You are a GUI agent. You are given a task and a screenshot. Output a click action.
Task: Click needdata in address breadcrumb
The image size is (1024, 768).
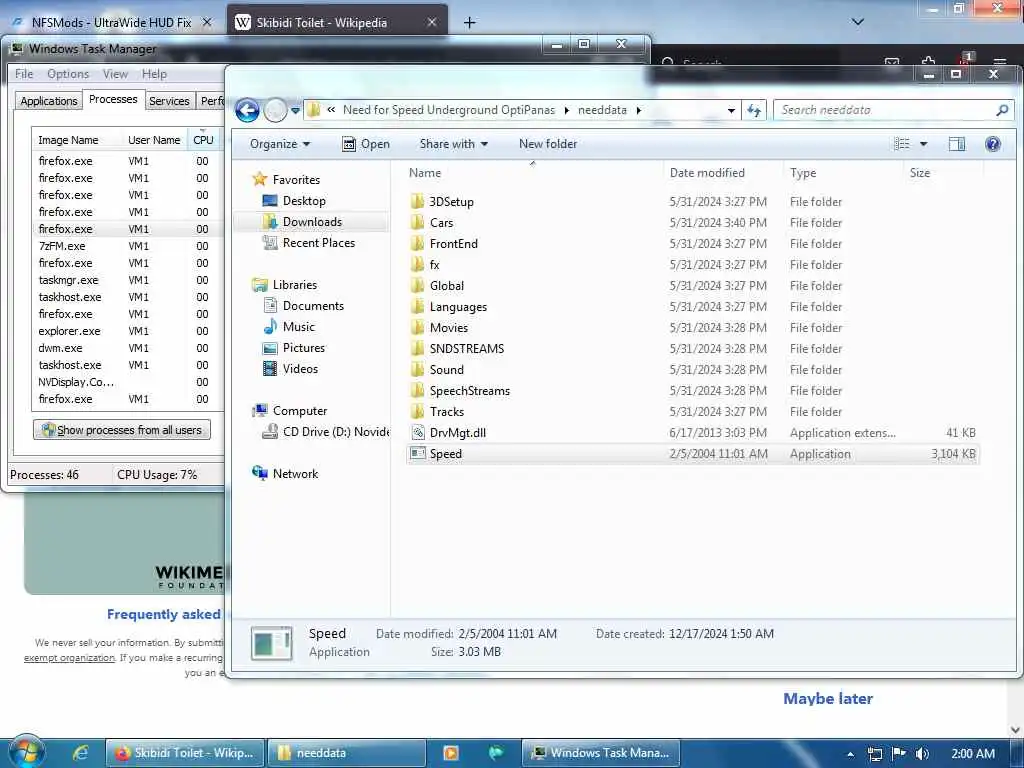tap(602, 110)
